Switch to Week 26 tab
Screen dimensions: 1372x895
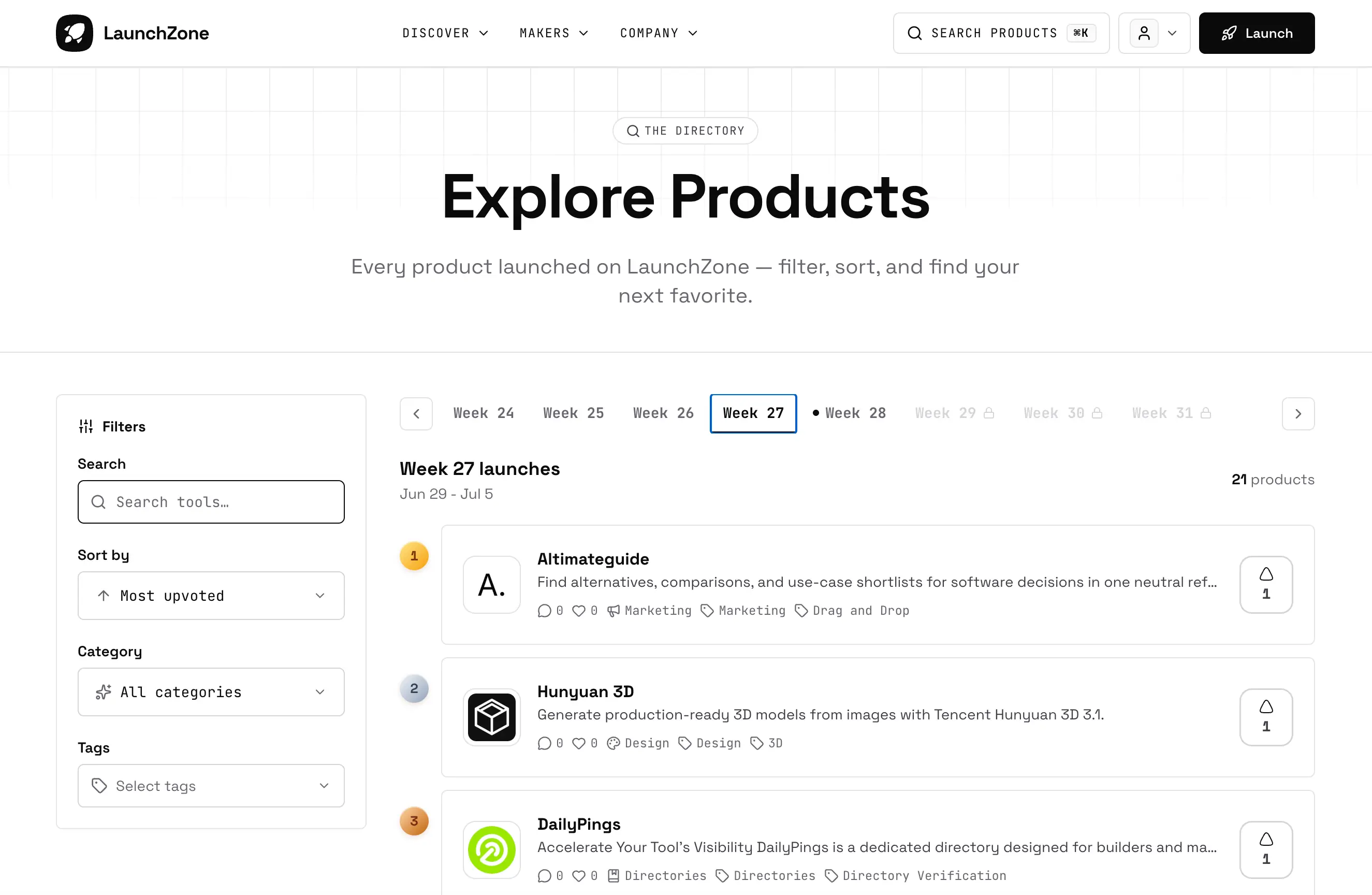click(664, 413)
